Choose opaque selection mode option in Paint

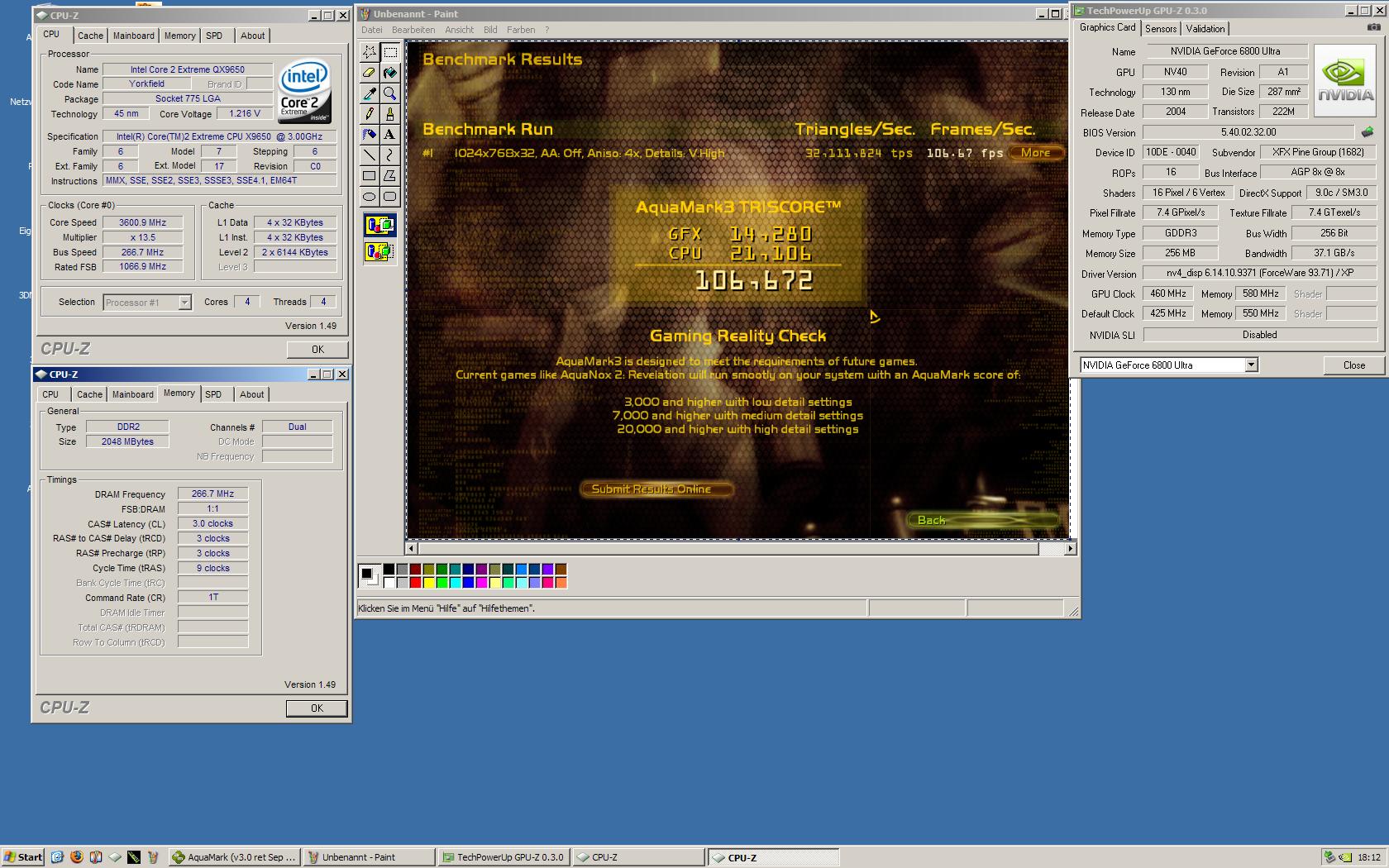click(379, 225)
